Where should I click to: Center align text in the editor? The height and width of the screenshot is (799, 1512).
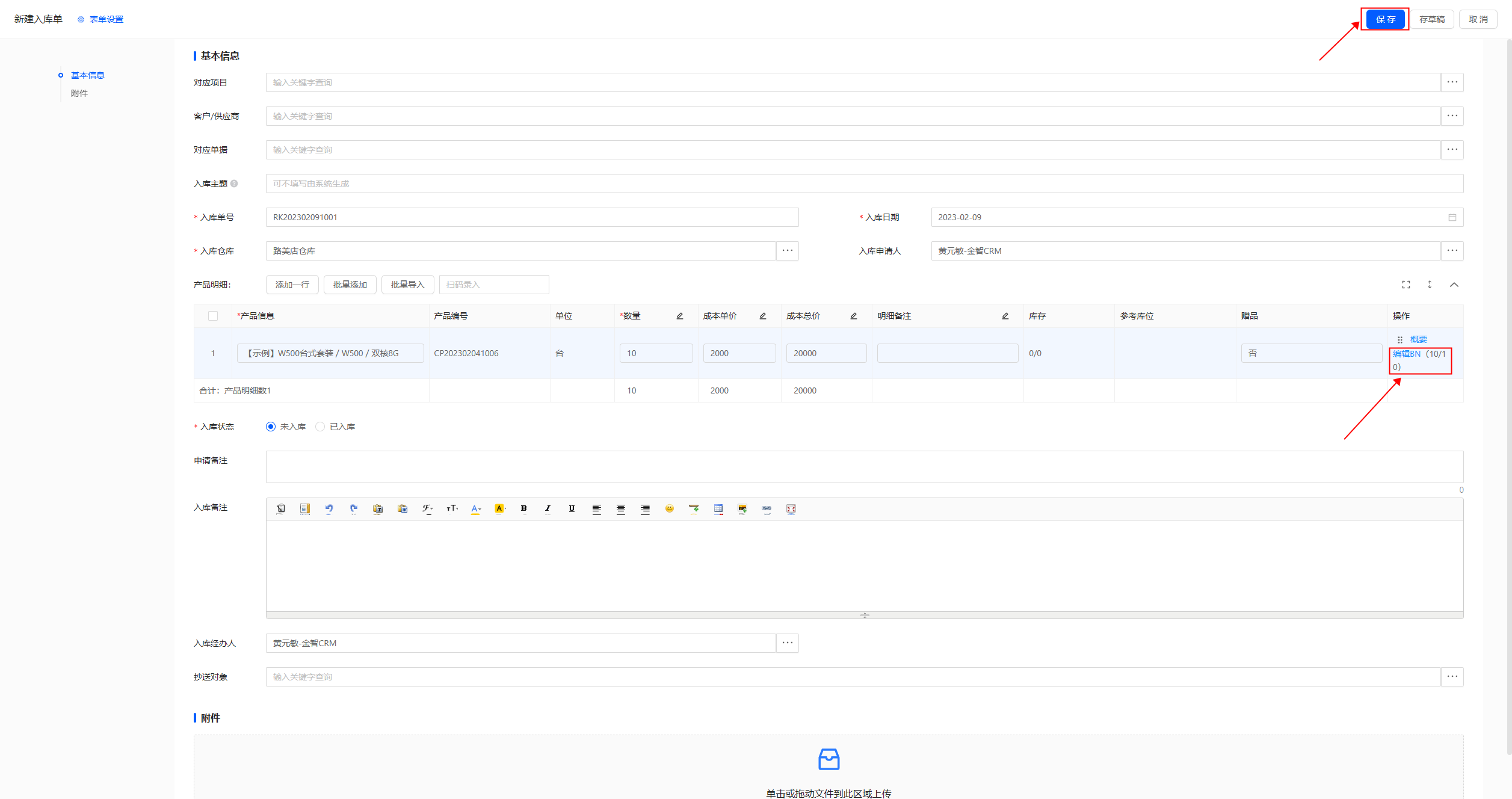(x=621, y=509)
